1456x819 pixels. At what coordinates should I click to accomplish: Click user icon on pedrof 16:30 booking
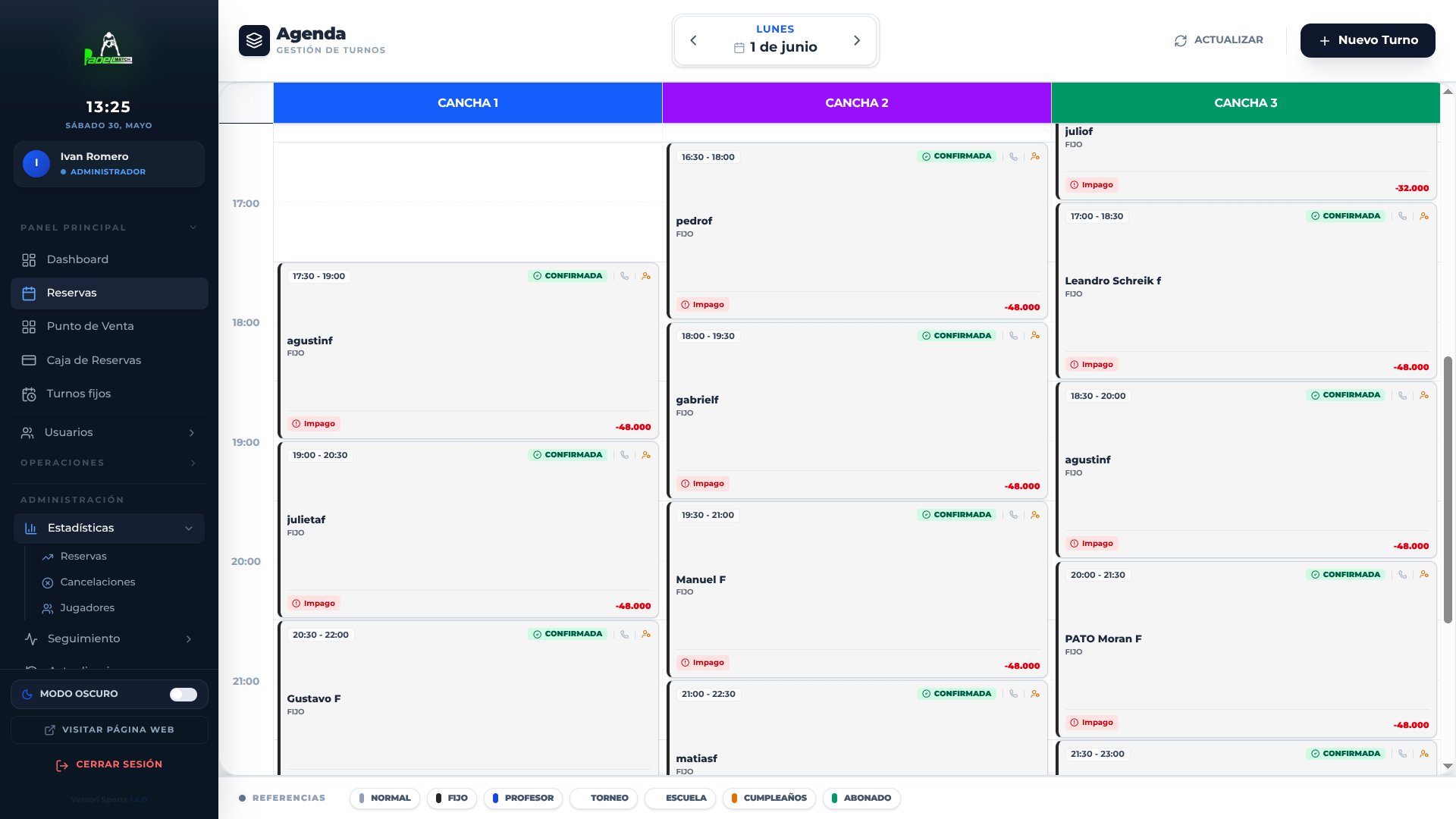pyautogui.click(x=1035, y=156)
